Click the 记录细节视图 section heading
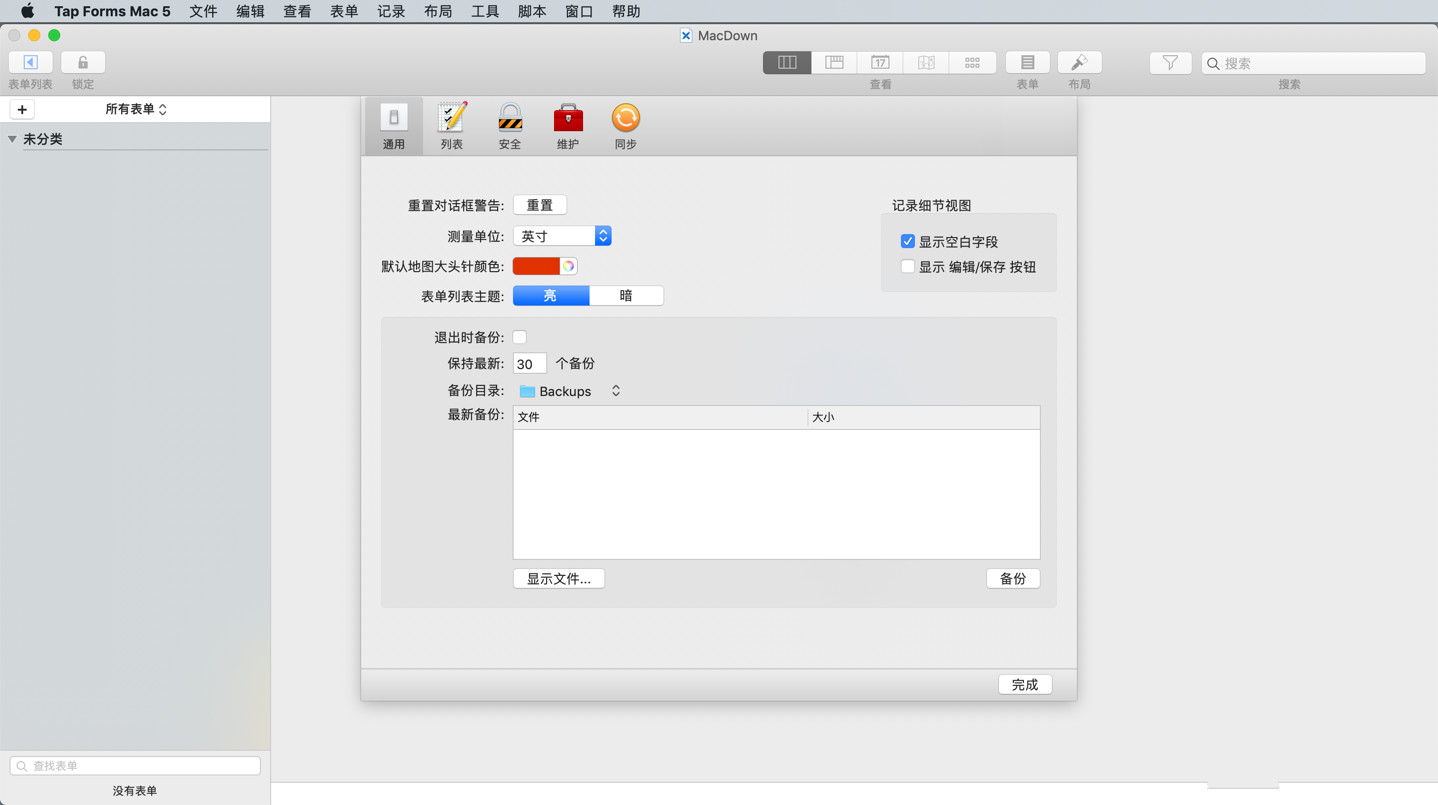 coord(932,205)
